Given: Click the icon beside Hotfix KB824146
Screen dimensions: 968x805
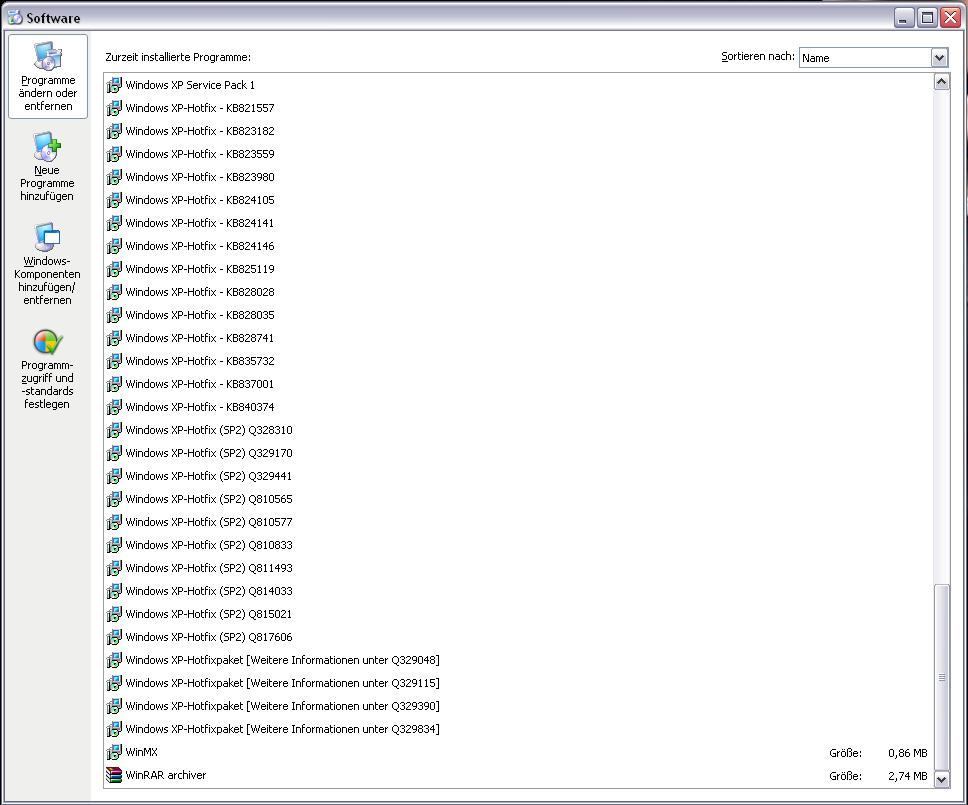Looking at the screenshot, I should pos(114,246).
